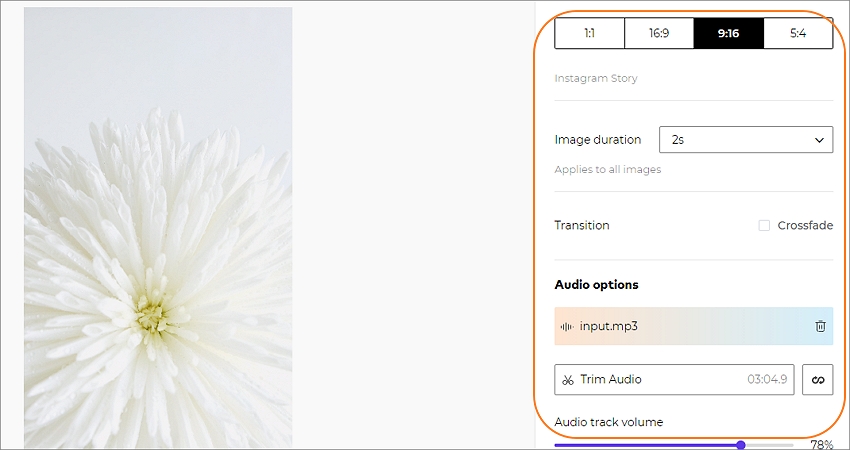The image size is (850, 450).
Task: Click the white flower preview image
Action: pos(158,228)
